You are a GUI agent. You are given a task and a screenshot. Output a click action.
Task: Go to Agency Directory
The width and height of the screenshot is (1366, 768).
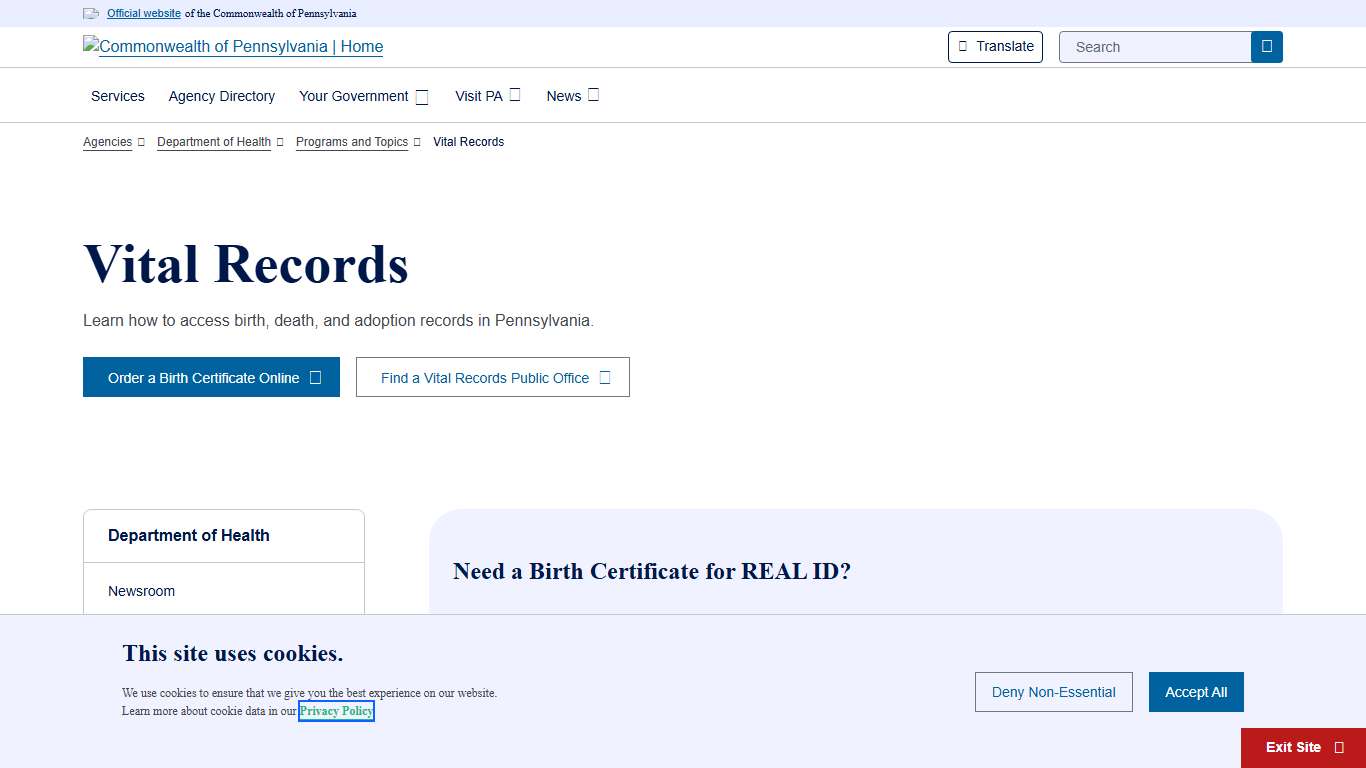click(x=221, y=96)
